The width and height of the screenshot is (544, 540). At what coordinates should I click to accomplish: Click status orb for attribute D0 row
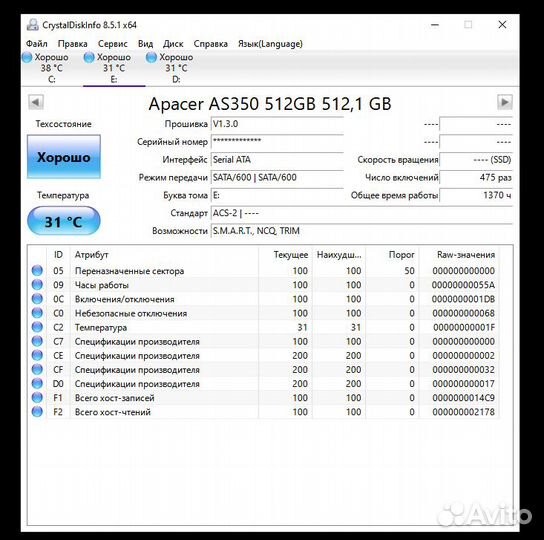[x=37, y=383]
